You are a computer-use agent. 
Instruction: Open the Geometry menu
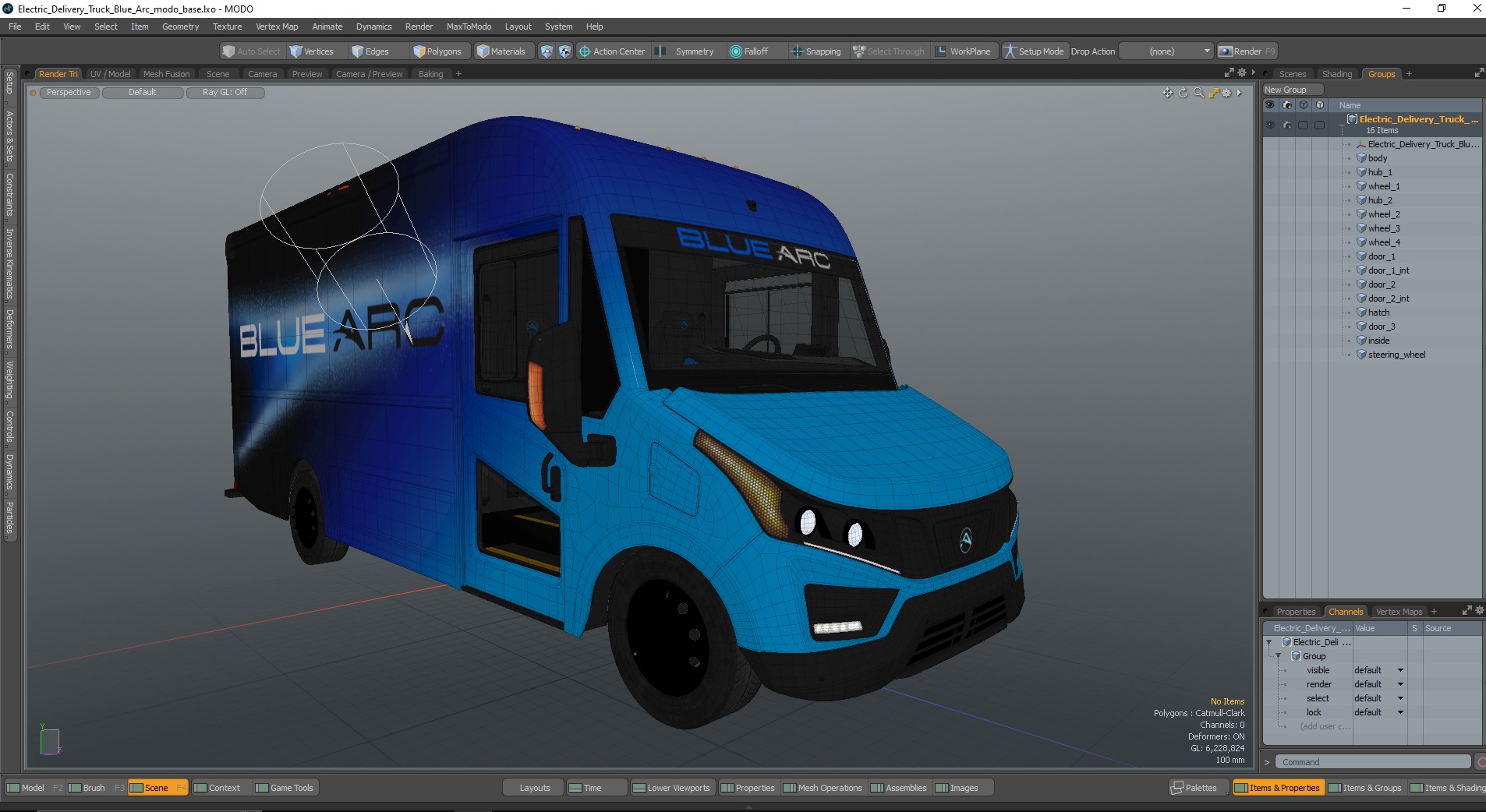click(x=180, y=26)
